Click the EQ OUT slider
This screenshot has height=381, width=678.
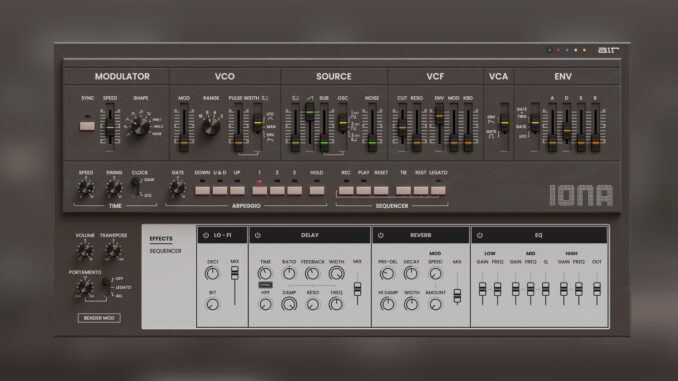pyautogui.click(x=597, y=289)
